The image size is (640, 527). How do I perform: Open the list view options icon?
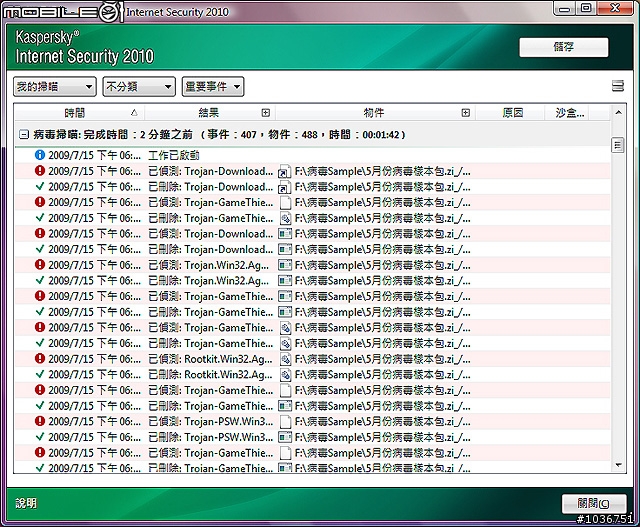tap(618, 86)
